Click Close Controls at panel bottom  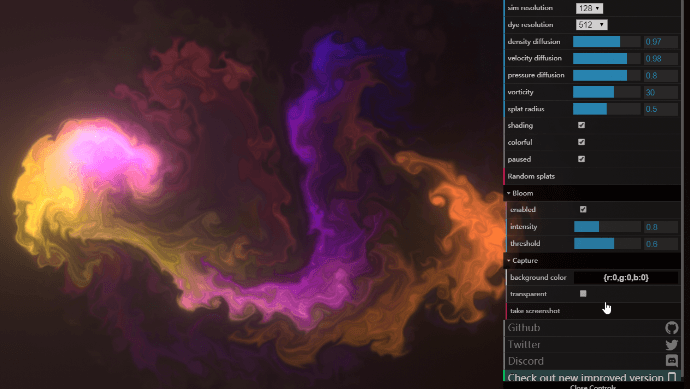592,386
